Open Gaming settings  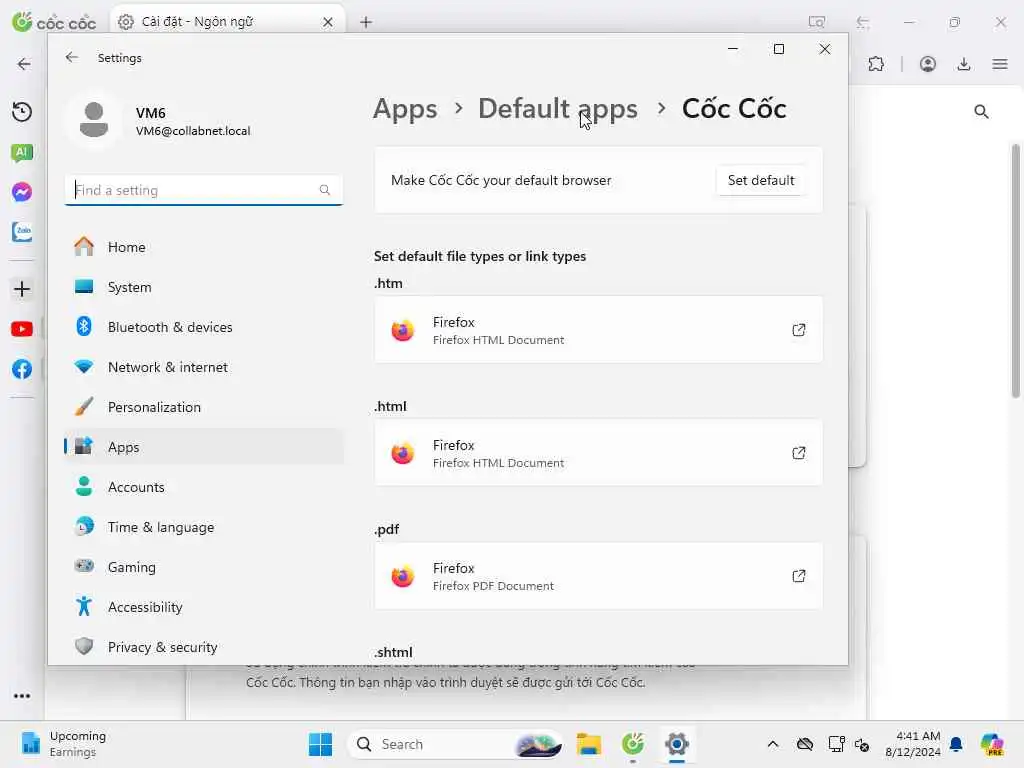204,567
